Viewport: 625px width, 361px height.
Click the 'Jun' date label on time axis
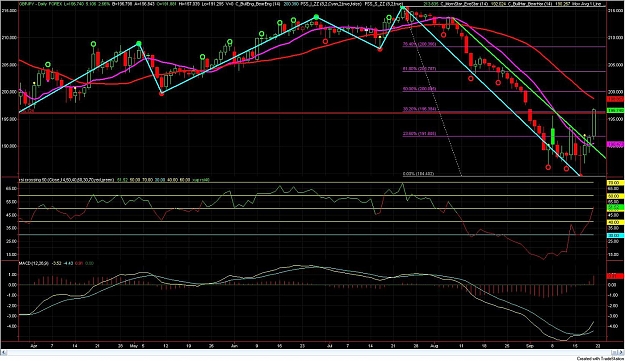(234, 346)
